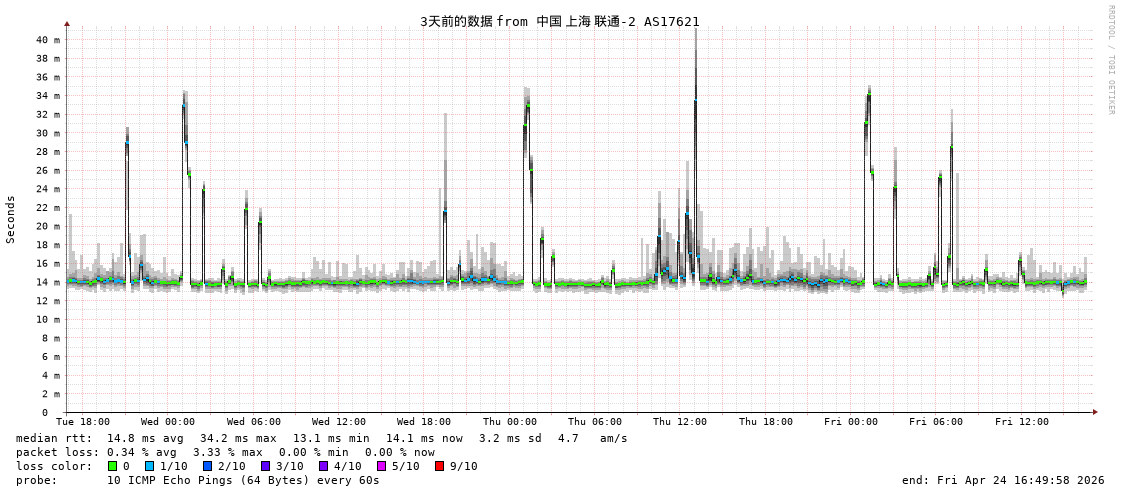Click the light blue 1/10 loss swatch
The image size is (1121, 494).
(x=150, y=466)
